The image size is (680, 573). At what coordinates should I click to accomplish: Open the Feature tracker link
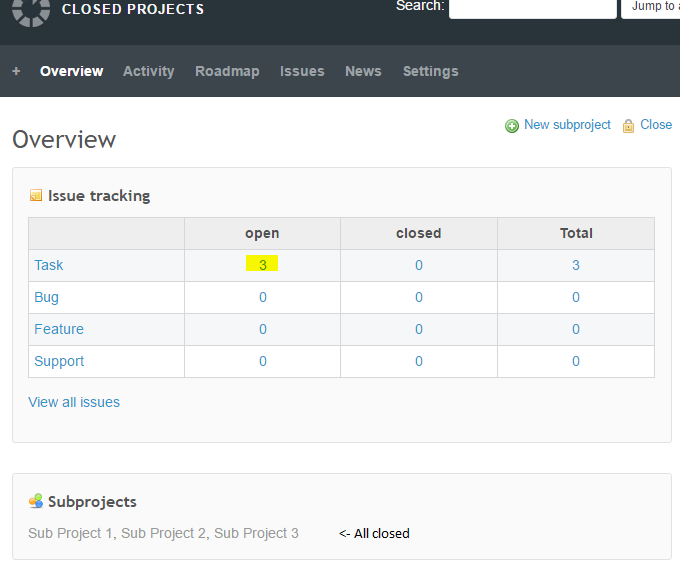pyautogui.click(x=59, y=329)
